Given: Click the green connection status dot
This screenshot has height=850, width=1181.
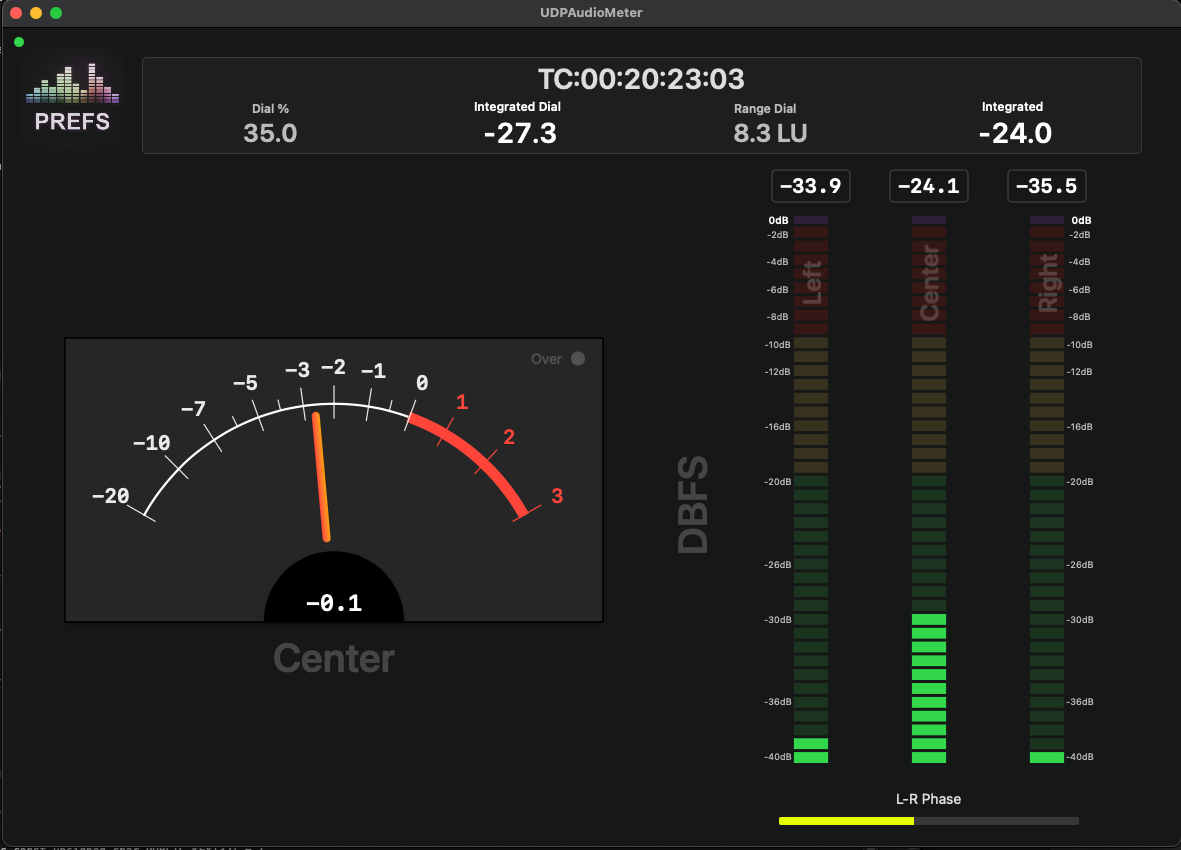Looking at the screenshot, I should [19, 42].
